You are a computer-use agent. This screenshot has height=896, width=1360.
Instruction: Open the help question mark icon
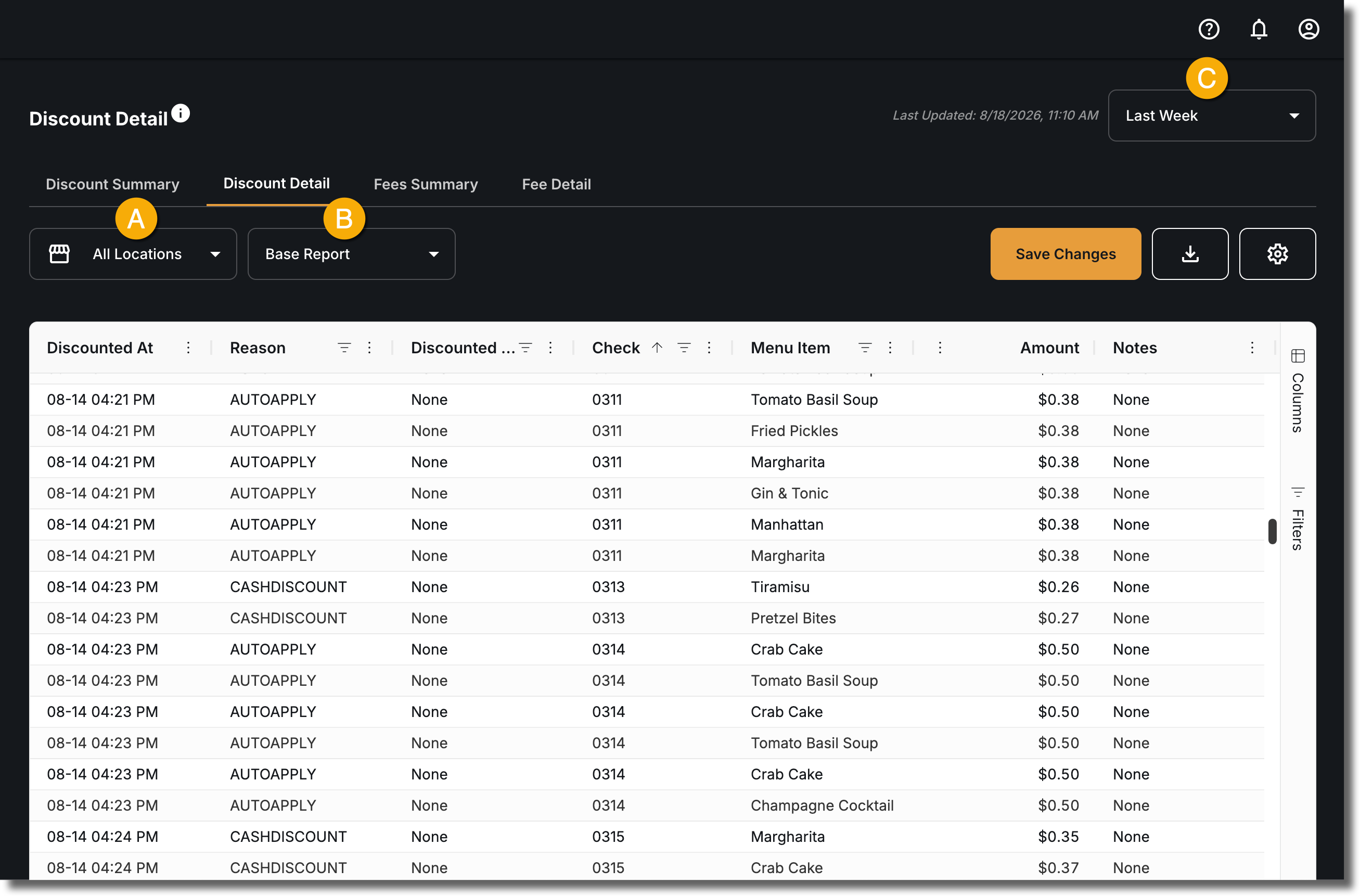coord(1209,29)
